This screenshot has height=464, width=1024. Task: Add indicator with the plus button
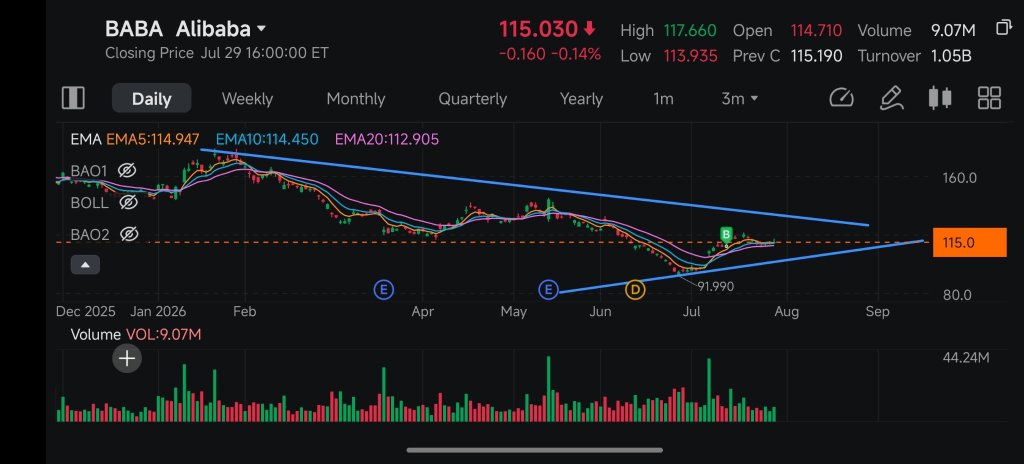127,358
